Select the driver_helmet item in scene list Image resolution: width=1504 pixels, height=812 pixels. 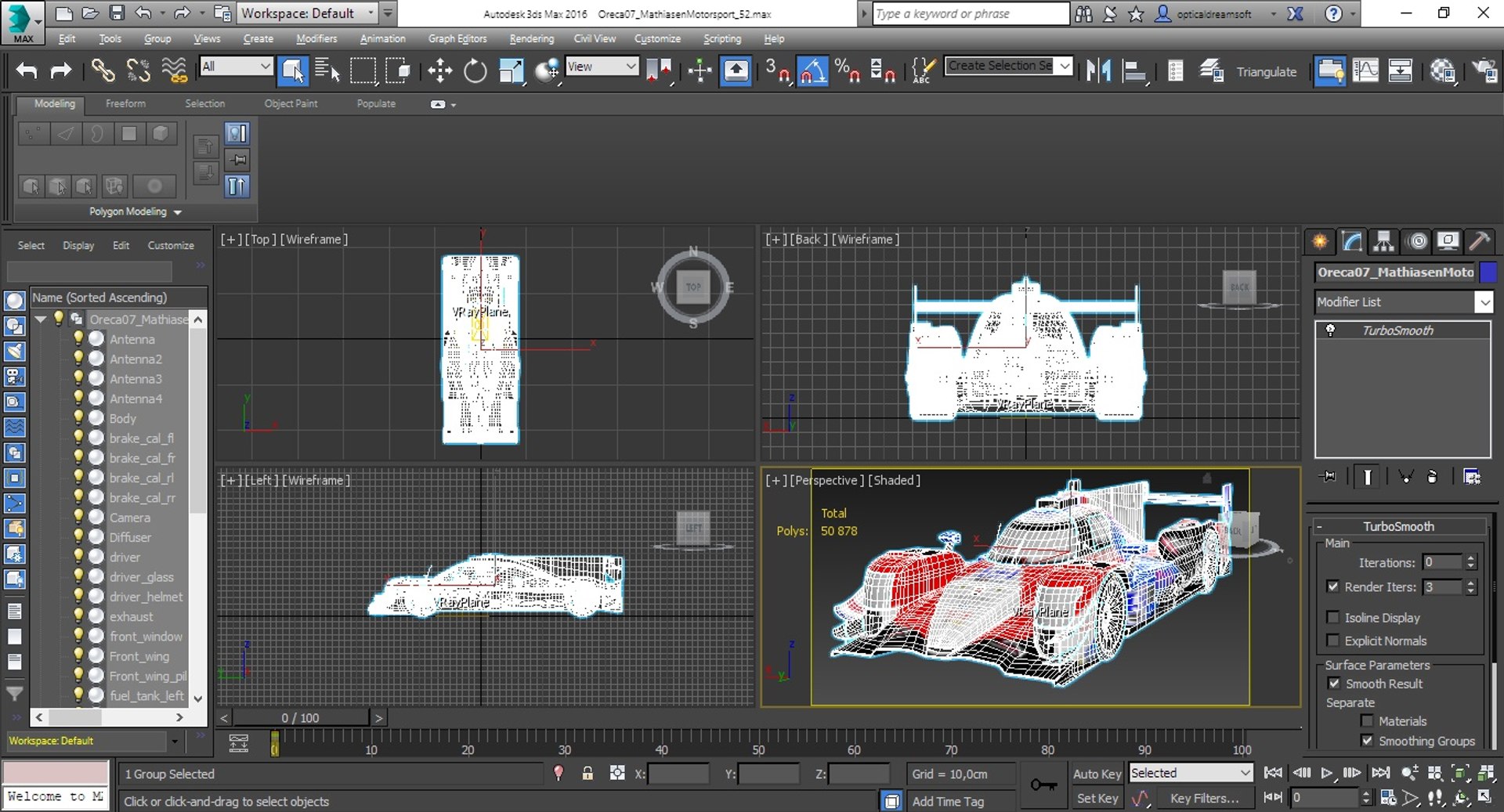click(146, 597)
